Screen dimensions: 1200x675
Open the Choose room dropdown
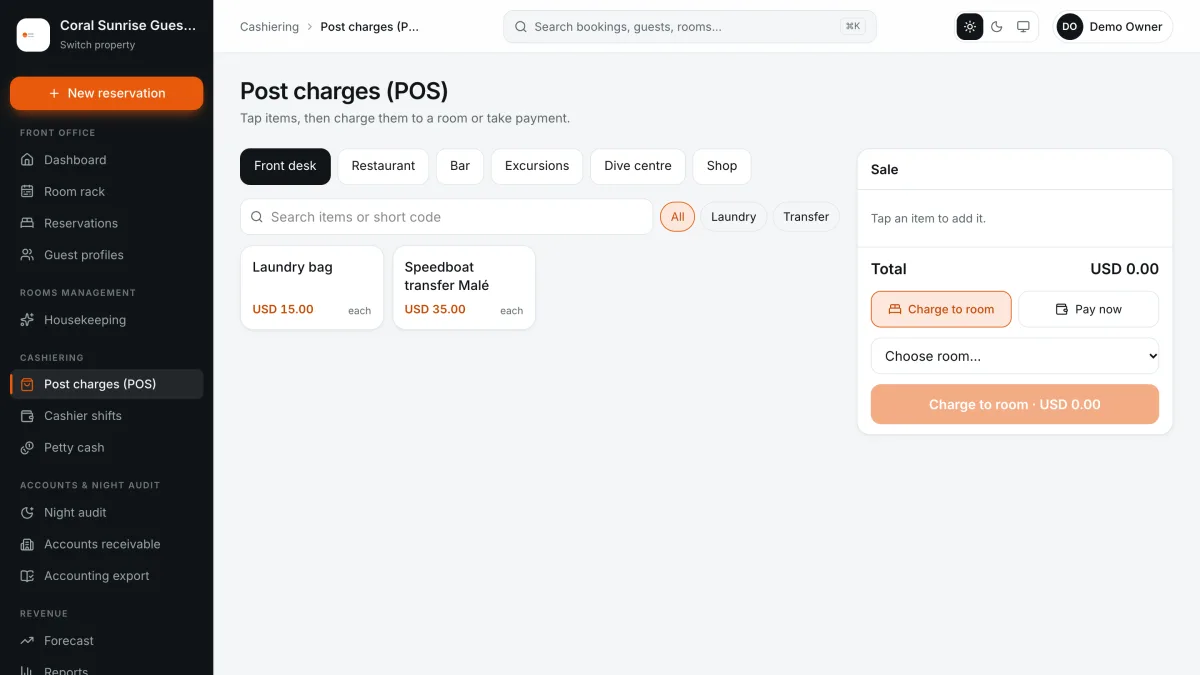(x=1015, y=356)
